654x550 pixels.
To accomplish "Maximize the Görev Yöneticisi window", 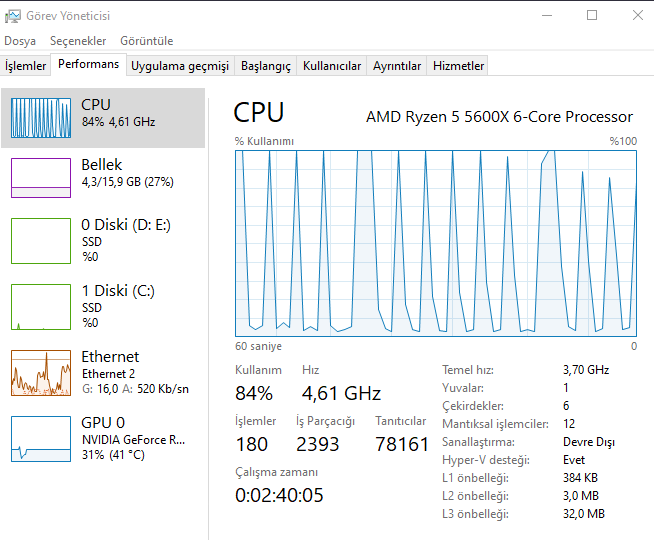I will click(x=592, y=15).
